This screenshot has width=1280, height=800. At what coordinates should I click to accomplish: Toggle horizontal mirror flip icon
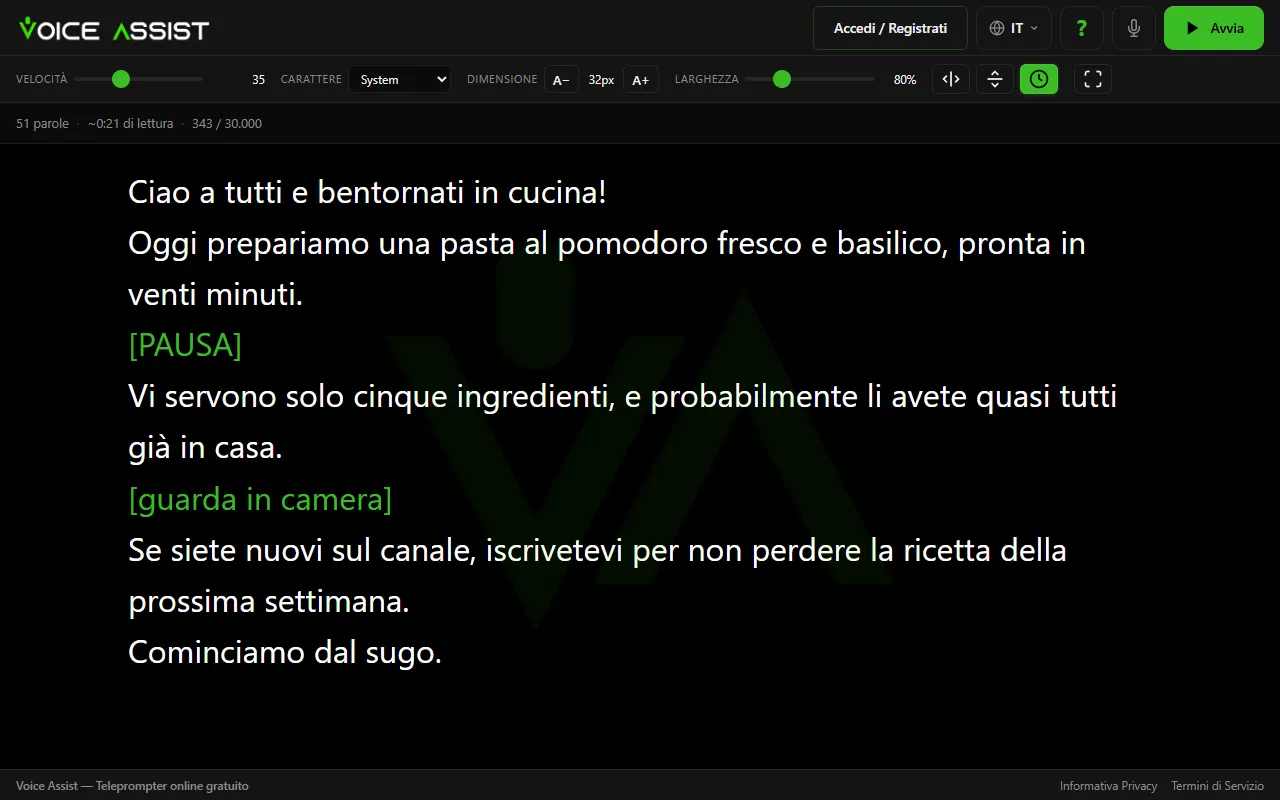[951, 79]
